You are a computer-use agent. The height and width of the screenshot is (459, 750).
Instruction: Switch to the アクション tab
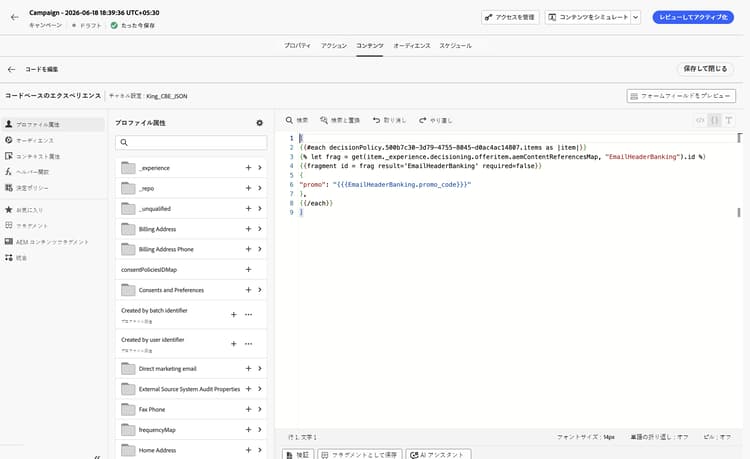click(334, 46)
